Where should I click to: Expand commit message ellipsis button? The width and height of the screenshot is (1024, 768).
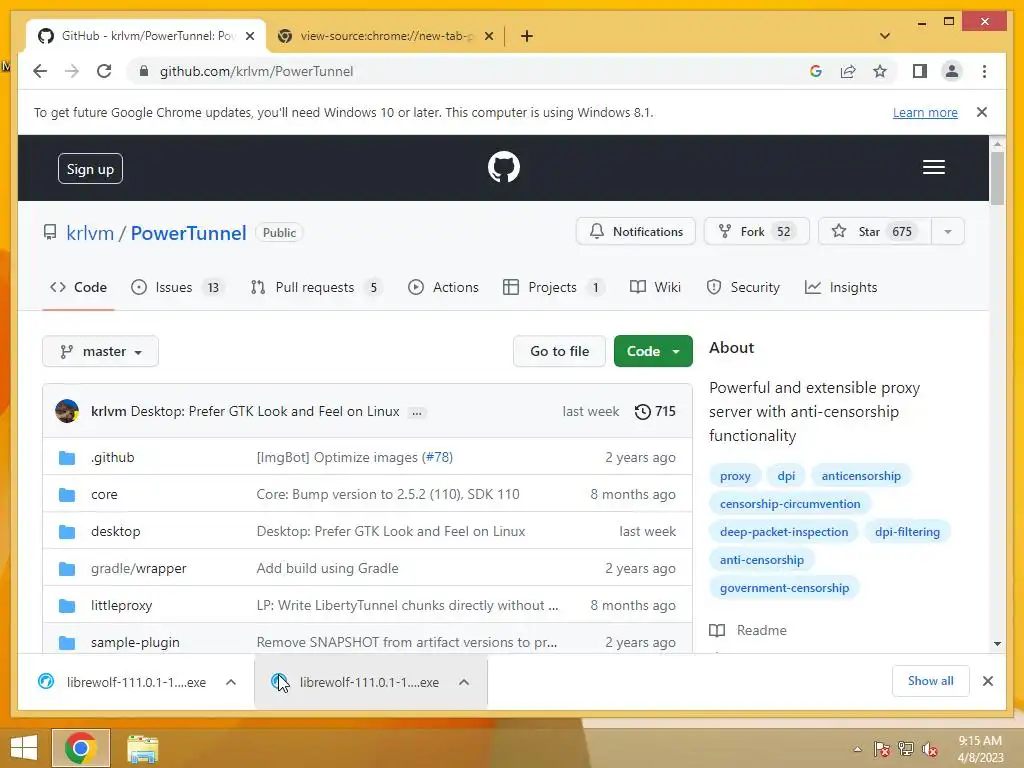tap(417, 412)
